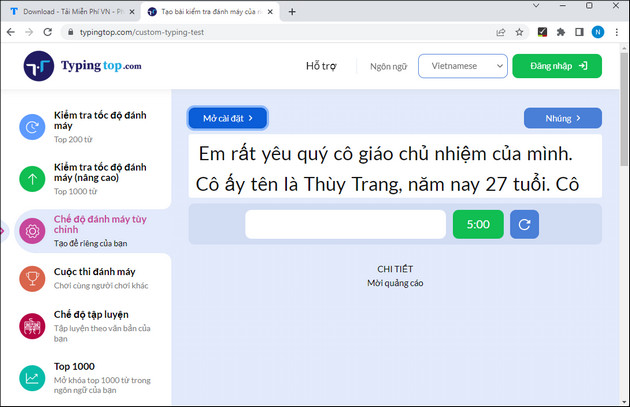Open the Chrome profile avatar N

click(x=598, y=32)
